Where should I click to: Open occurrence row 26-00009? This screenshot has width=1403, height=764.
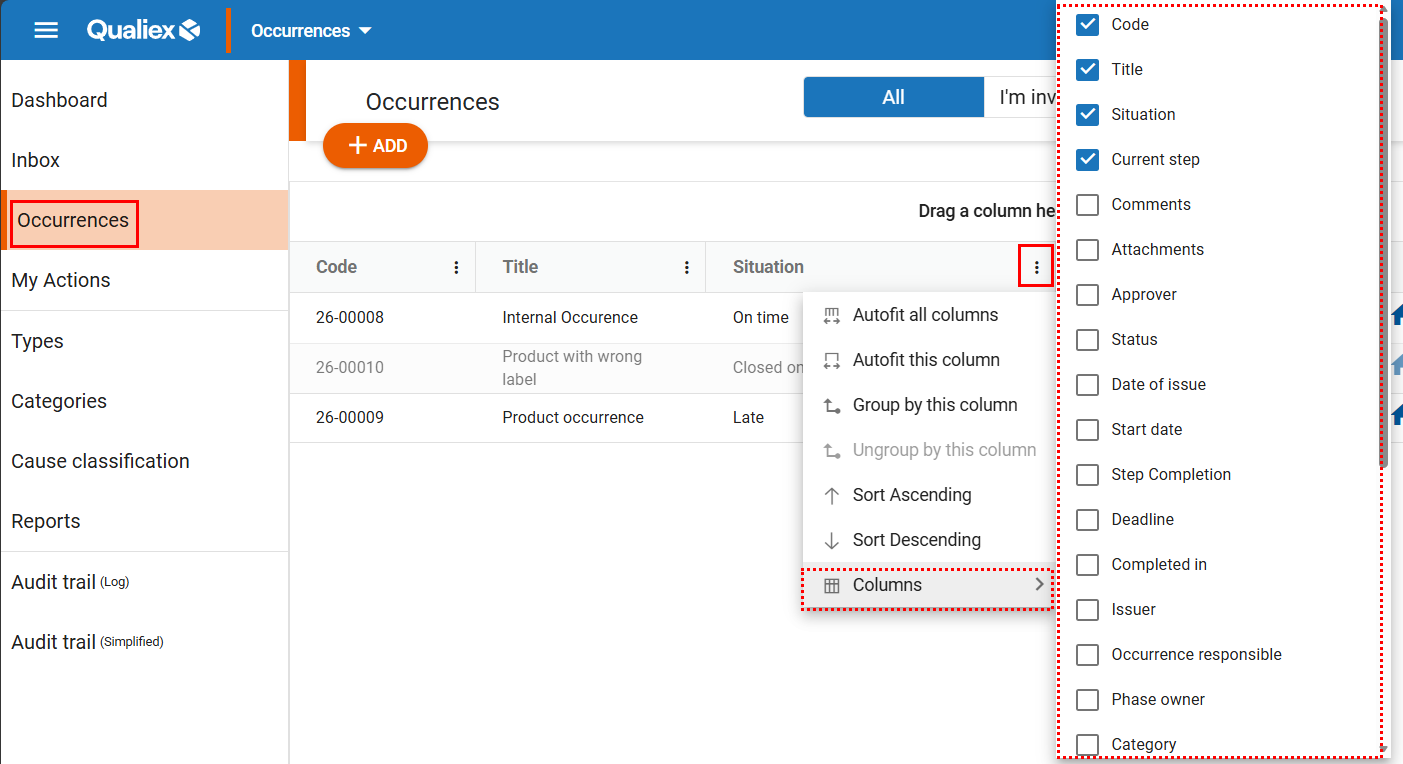pyautogui.click(x=350, y=418)
